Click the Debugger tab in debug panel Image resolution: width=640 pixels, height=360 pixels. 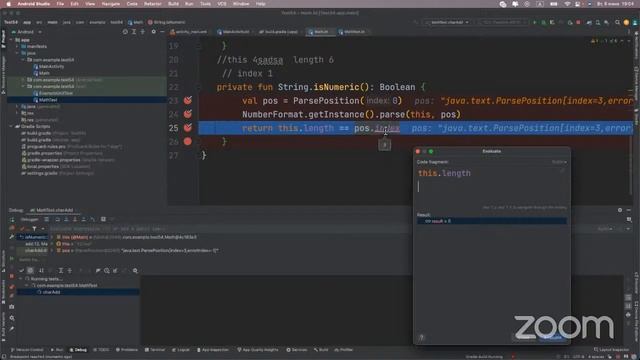(29, 220)
